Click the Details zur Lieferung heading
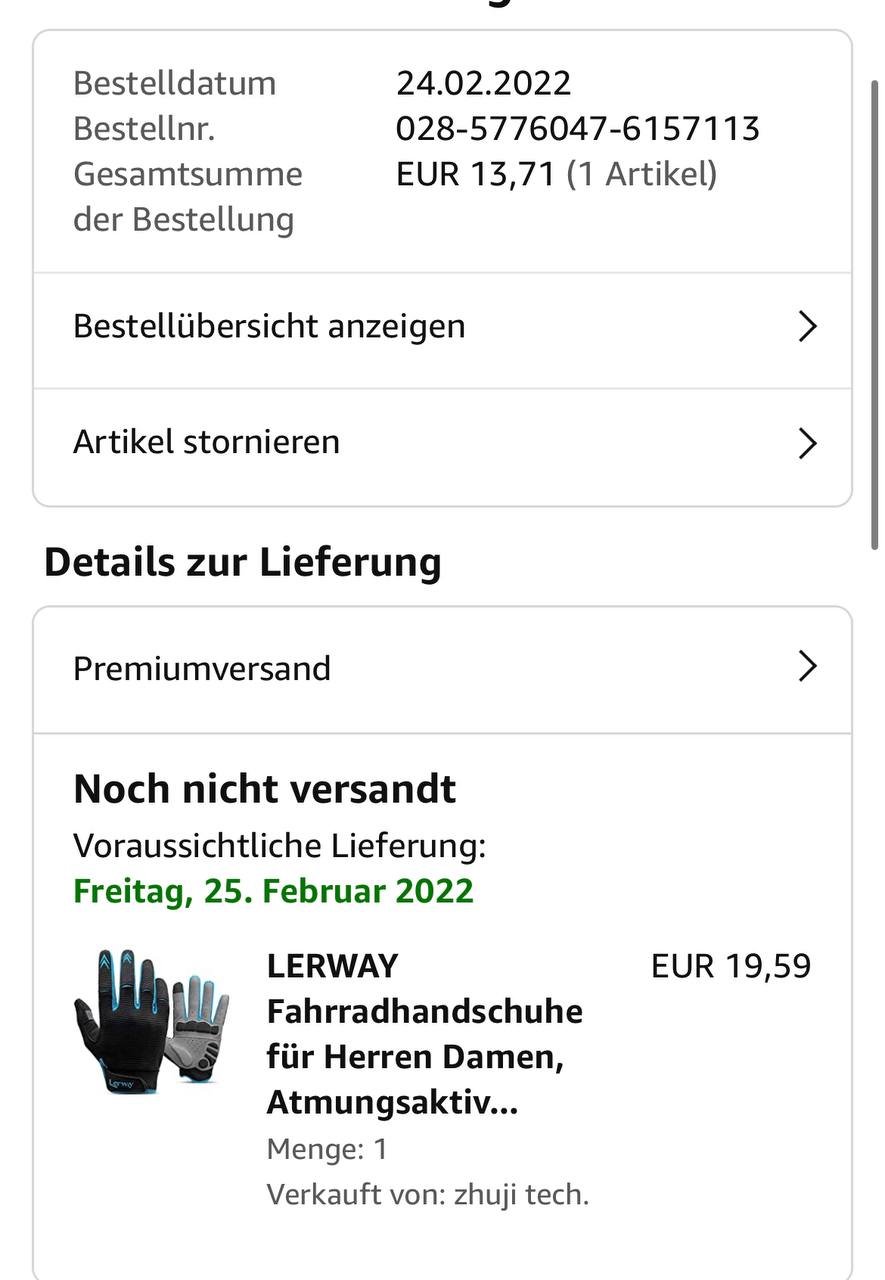 pyautogui.click(x=242, y=562)
